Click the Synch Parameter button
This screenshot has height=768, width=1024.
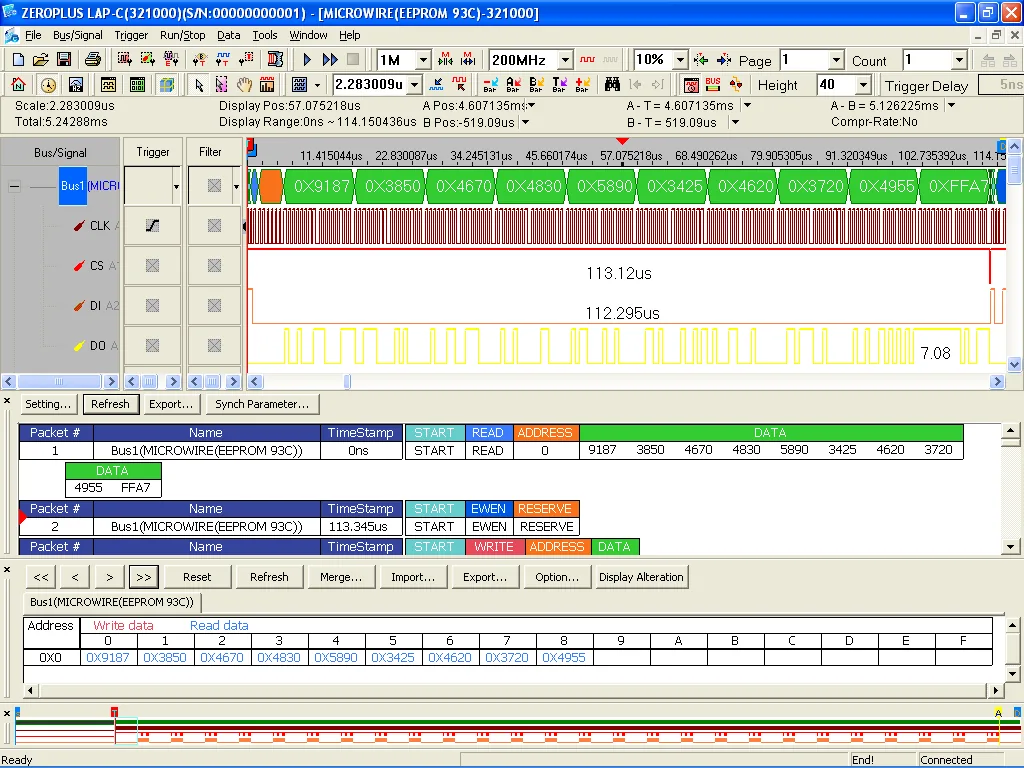(262, 404)
